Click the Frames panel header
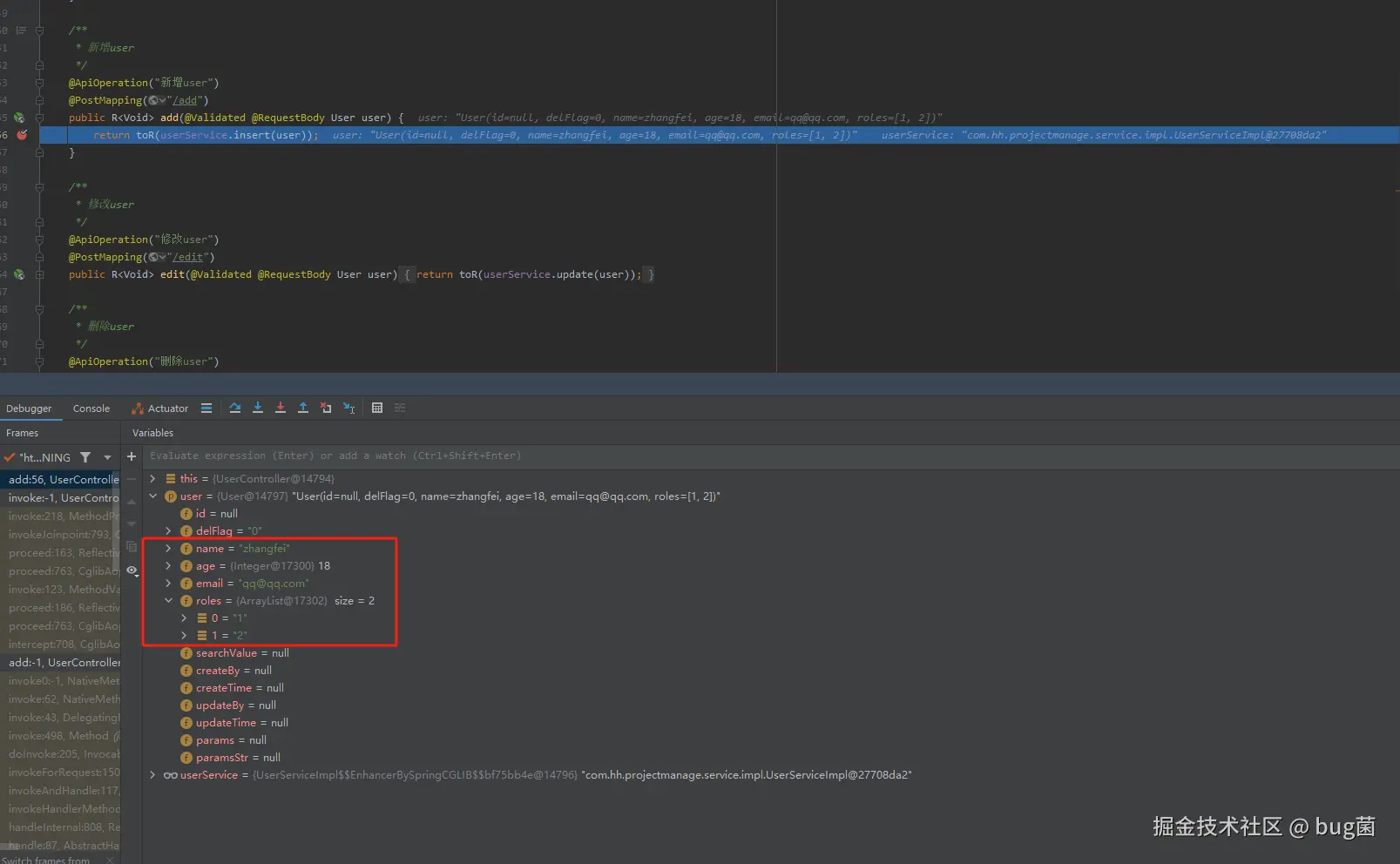Screen dimensions: 1400x864 [22, 433]
